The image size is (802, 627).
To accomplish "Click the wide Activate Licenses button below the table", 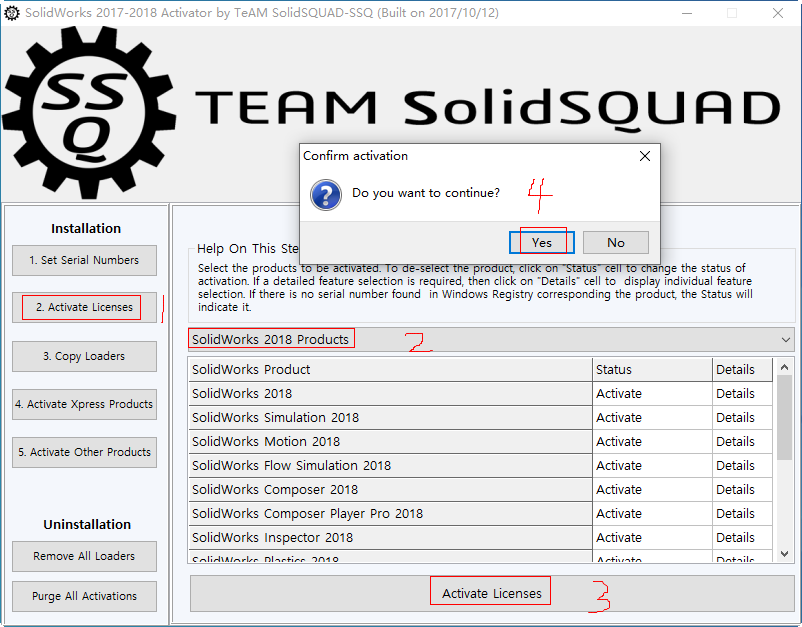I will [492, 593].
